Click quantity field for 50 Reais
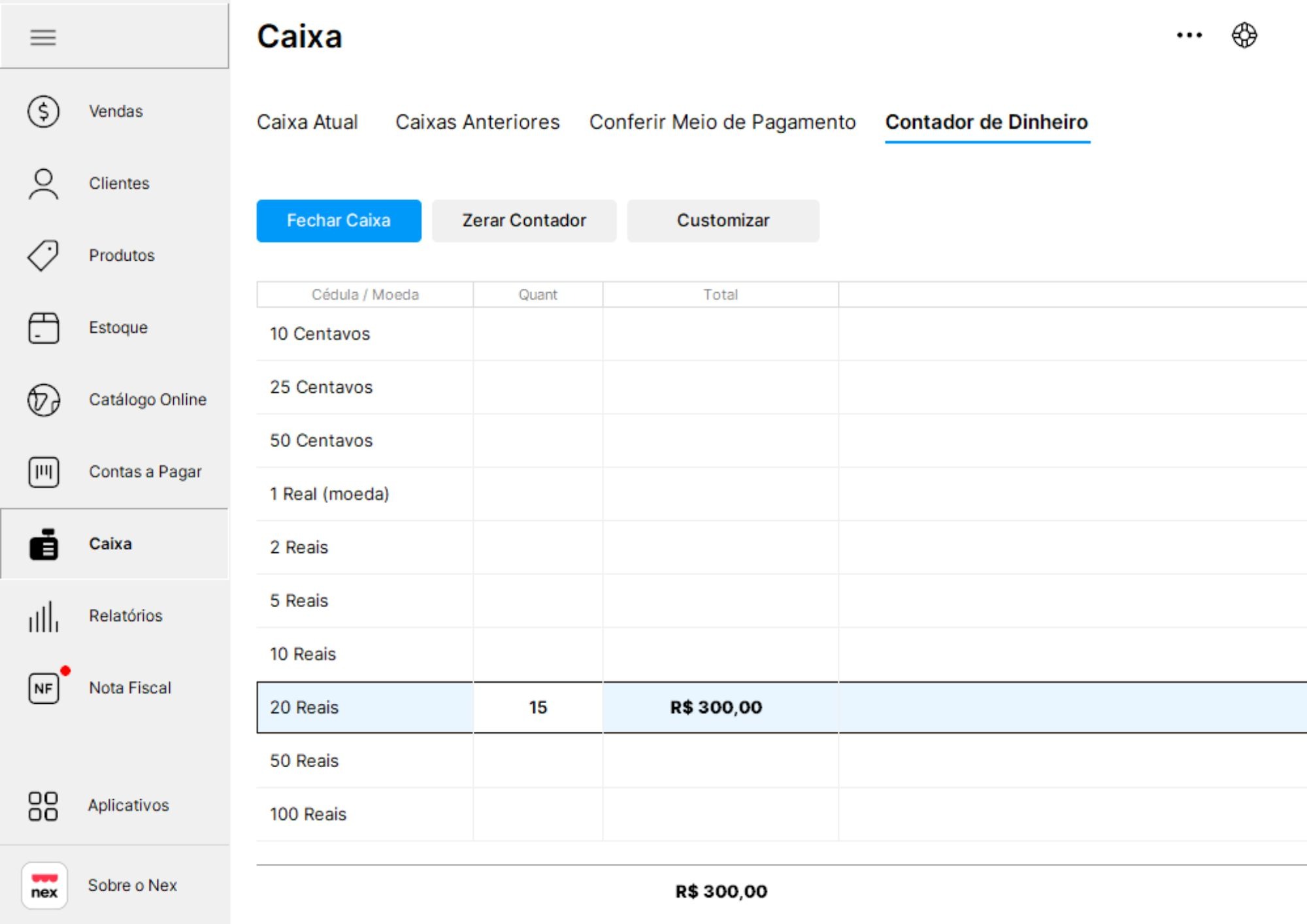 pos(538,761)
